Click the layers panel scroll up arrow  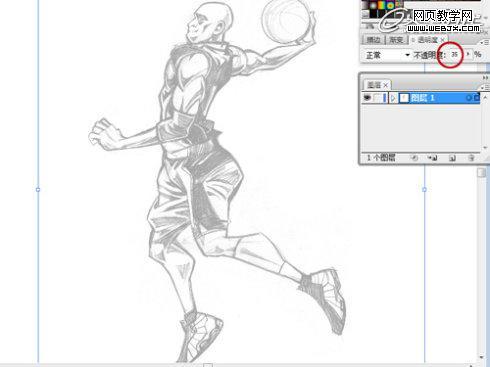coord(485,97)
